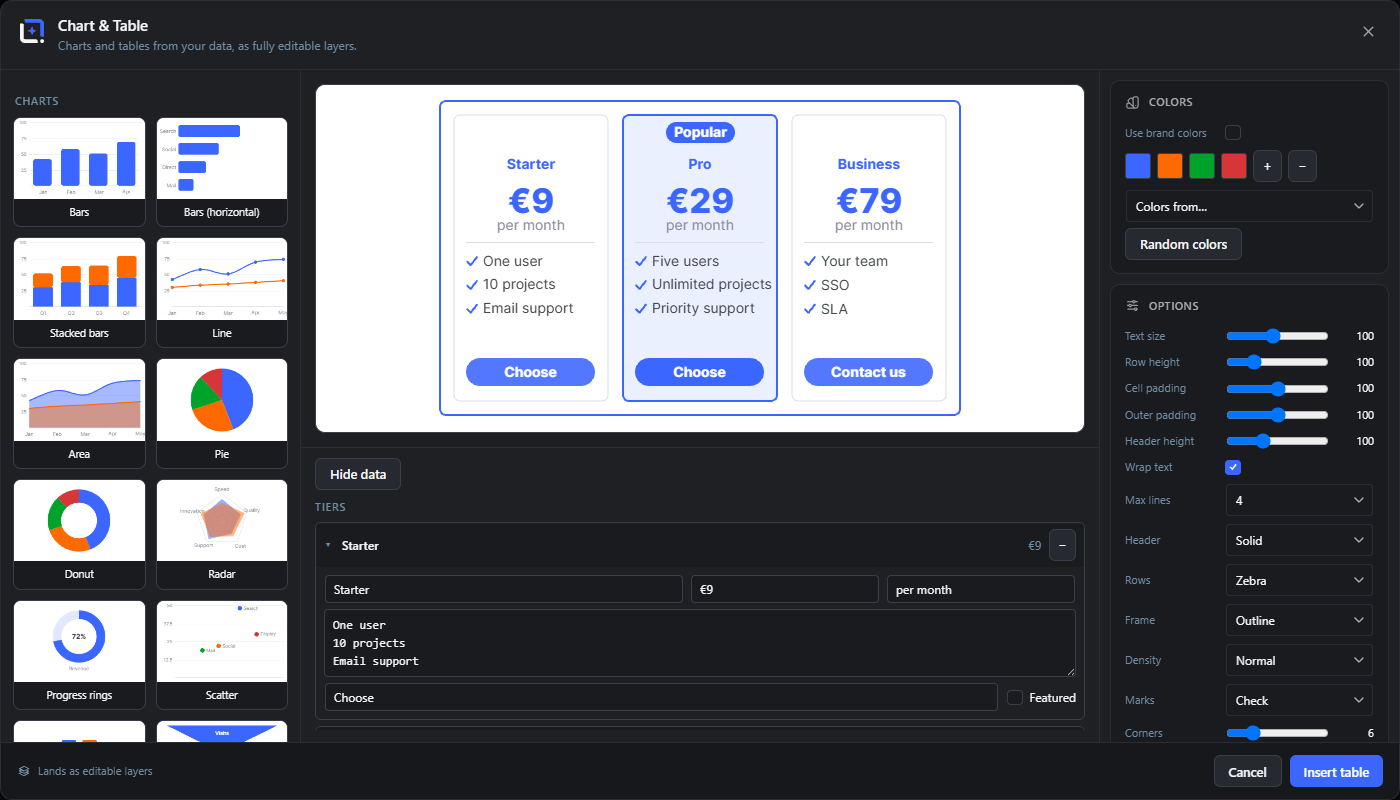Select the blue color swatch
The width and height of the screenshot is (1400, 800).
[x=1138, y=166]
